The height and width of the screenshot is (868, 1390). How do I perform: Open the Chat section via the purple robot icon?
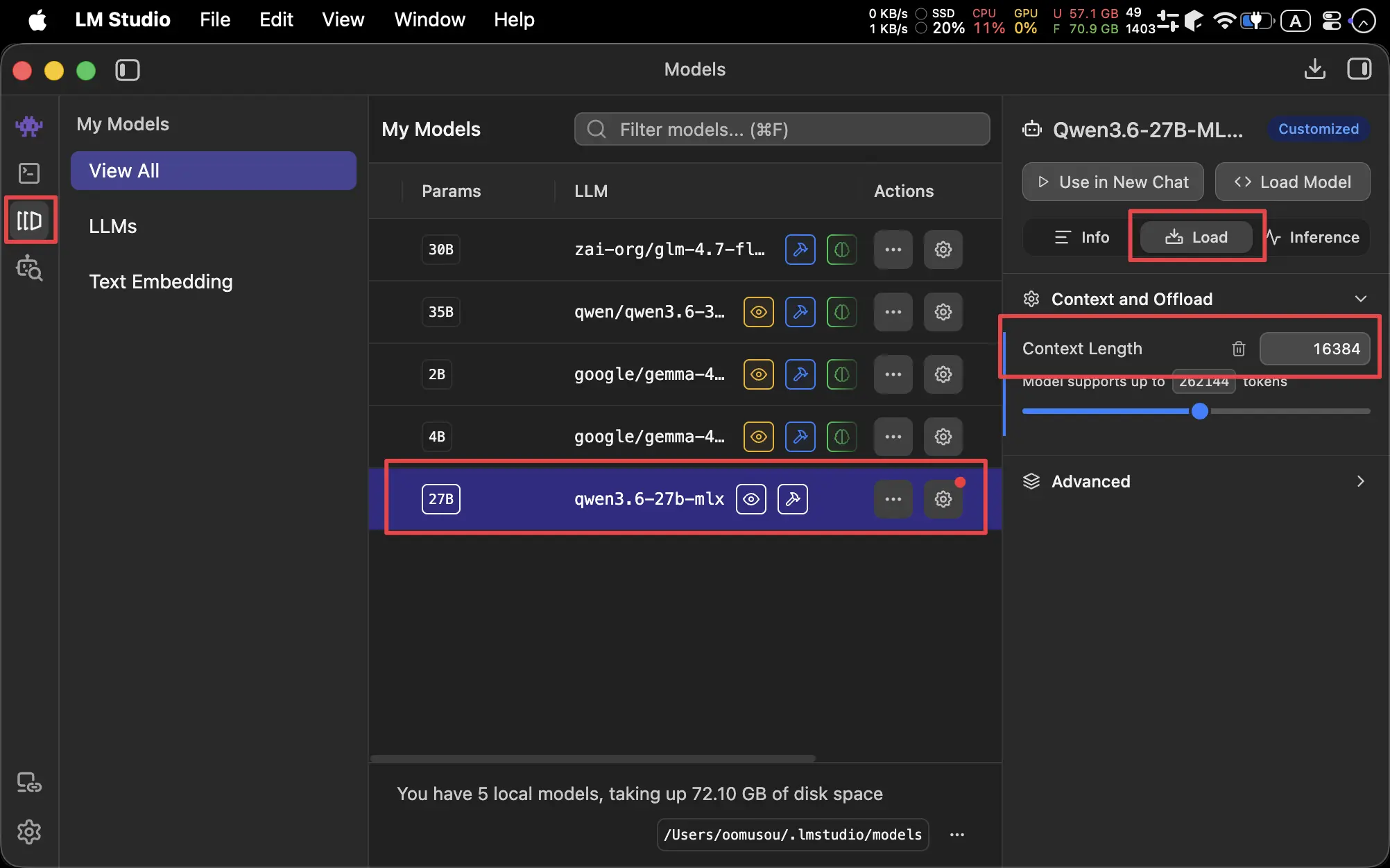(x=29, y=125)
